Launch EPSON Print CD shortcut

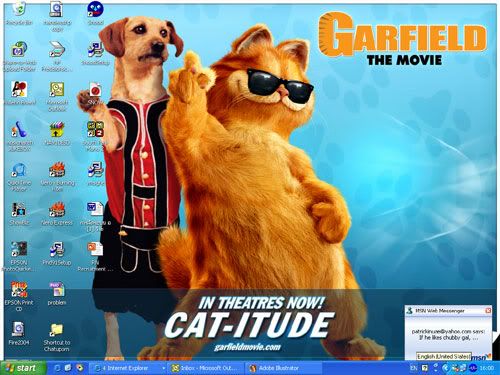coord(19,289)
